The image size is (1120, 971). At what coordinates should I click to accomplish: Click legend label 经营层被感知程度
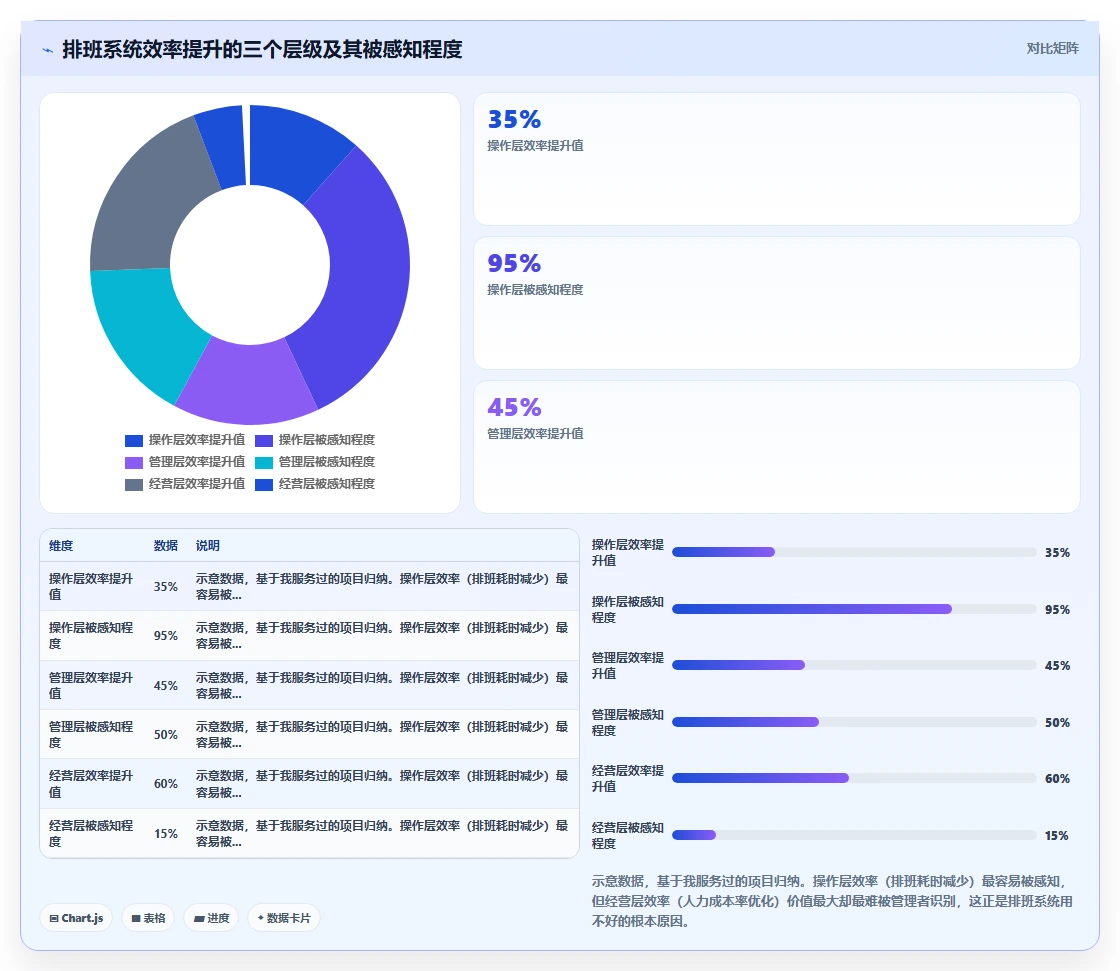(x=326, y=484)
